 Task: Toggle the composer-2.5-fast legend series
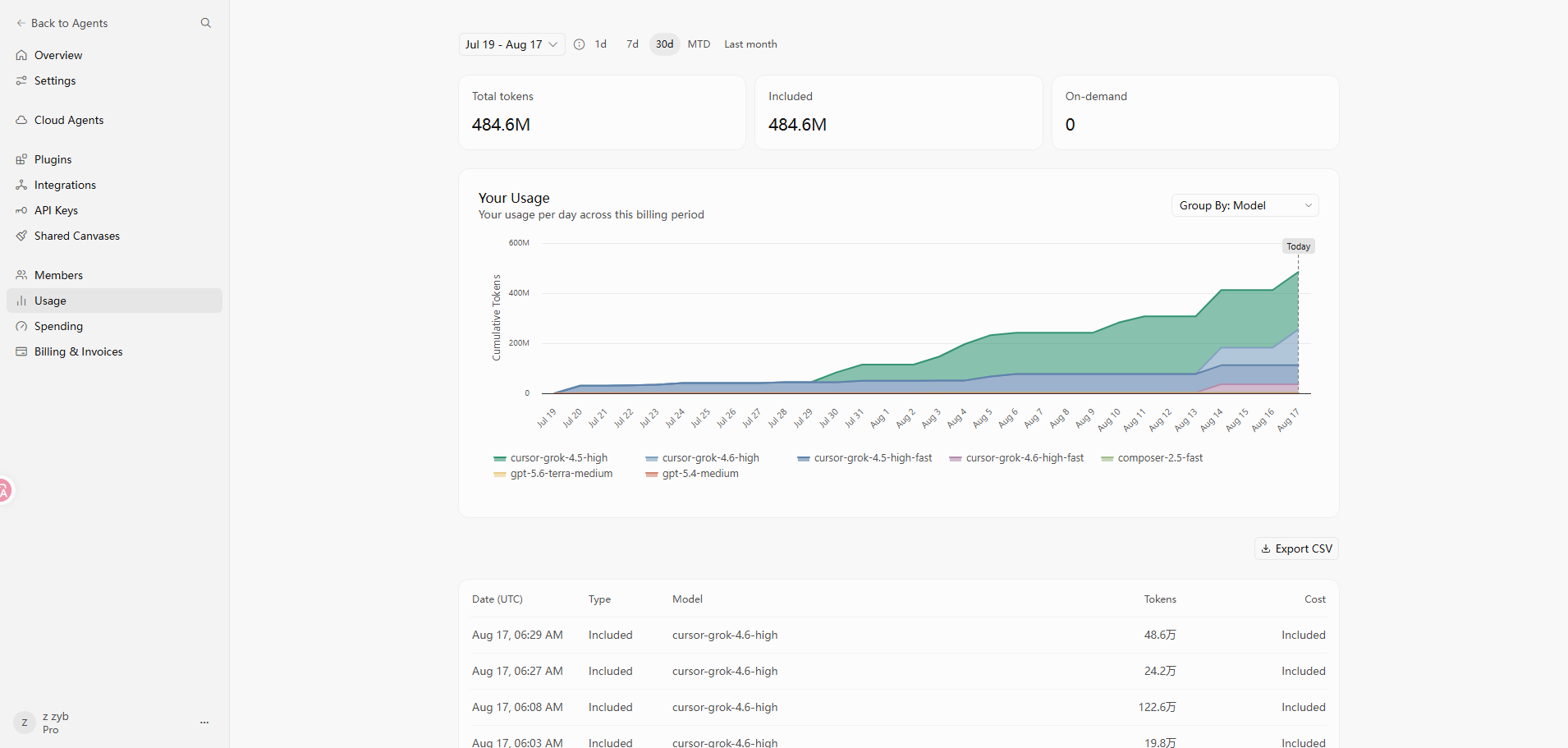point(1152,458)
